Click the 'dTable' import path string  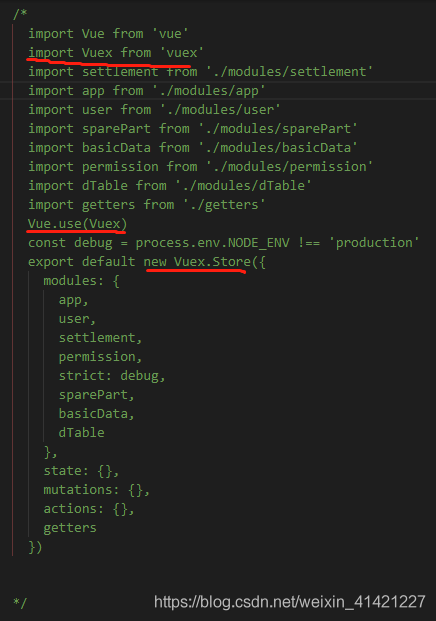[x=243, y=186]
